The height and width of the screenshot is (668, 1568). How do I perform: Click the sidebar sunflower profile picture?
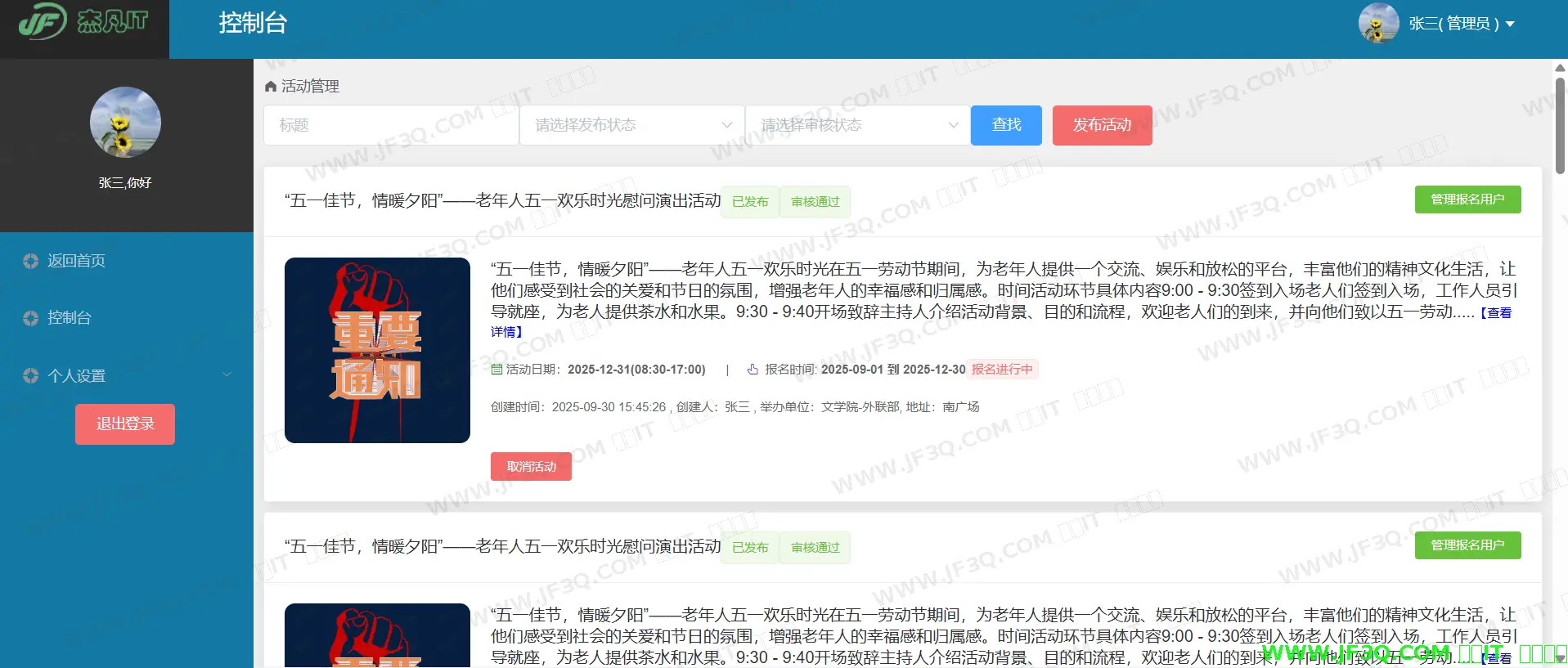[x=125, y=123]
